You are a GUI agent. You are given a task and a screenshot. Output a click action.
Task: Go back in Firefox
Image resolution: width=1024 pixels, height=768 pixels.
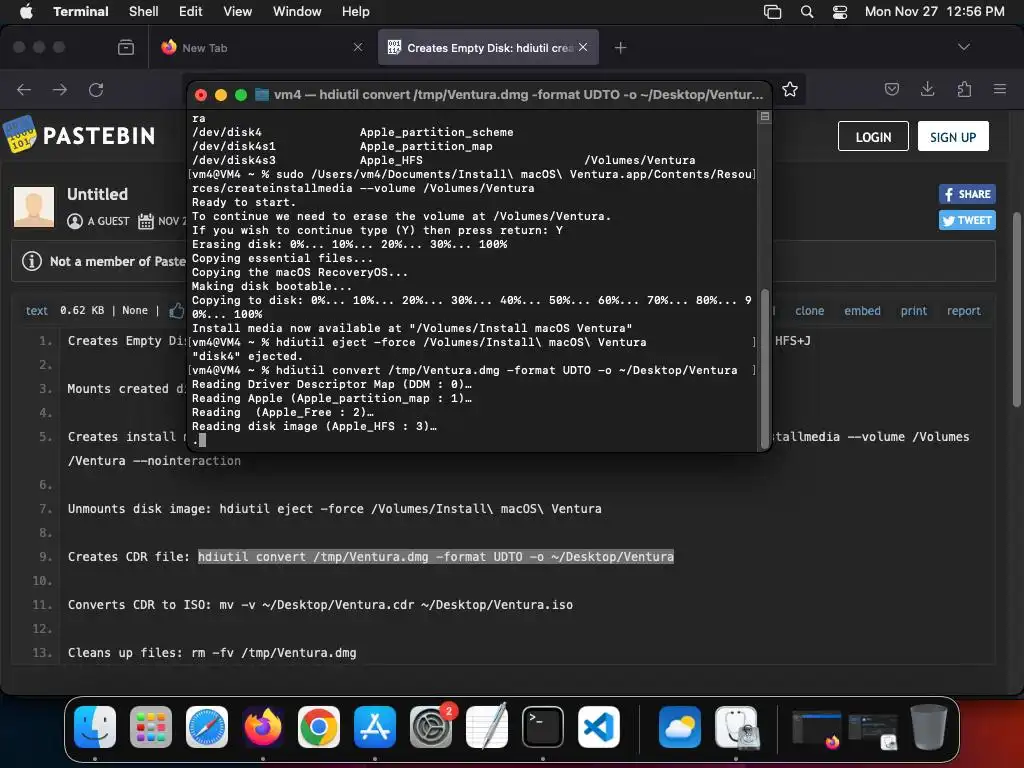pos(24,89)
